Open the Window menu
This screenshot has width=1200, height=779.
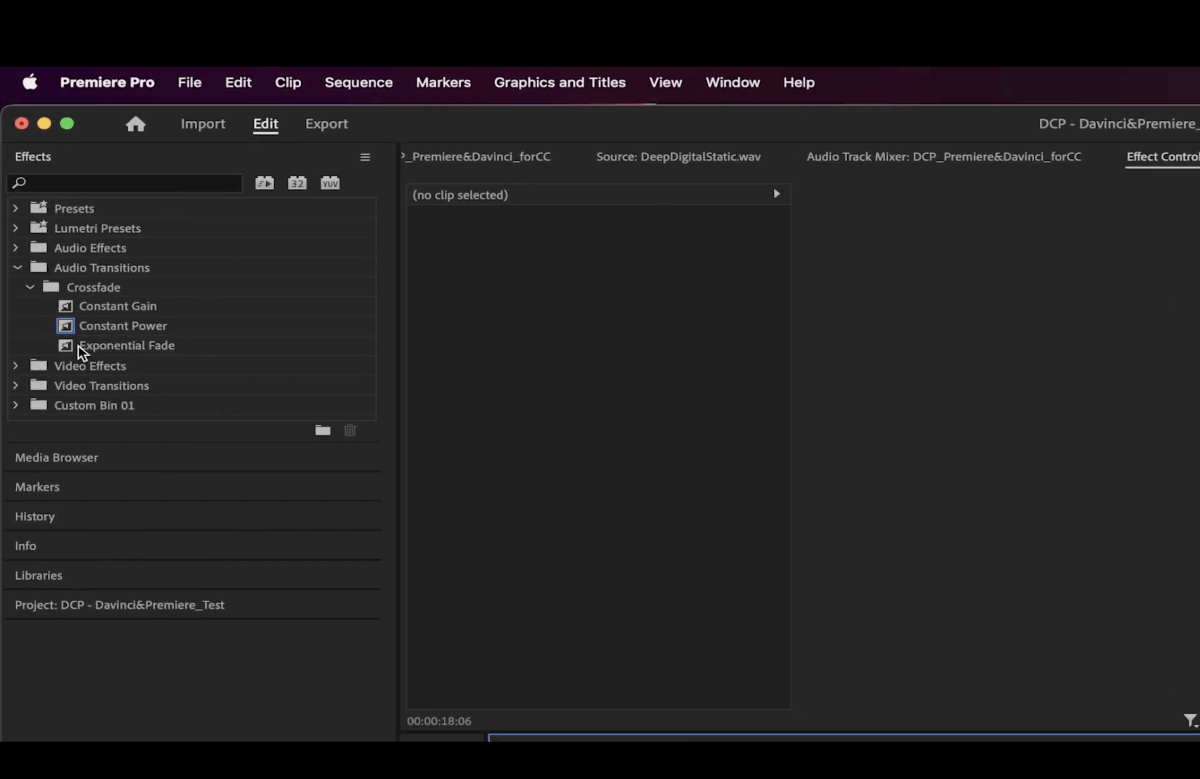tap(733, 83)
